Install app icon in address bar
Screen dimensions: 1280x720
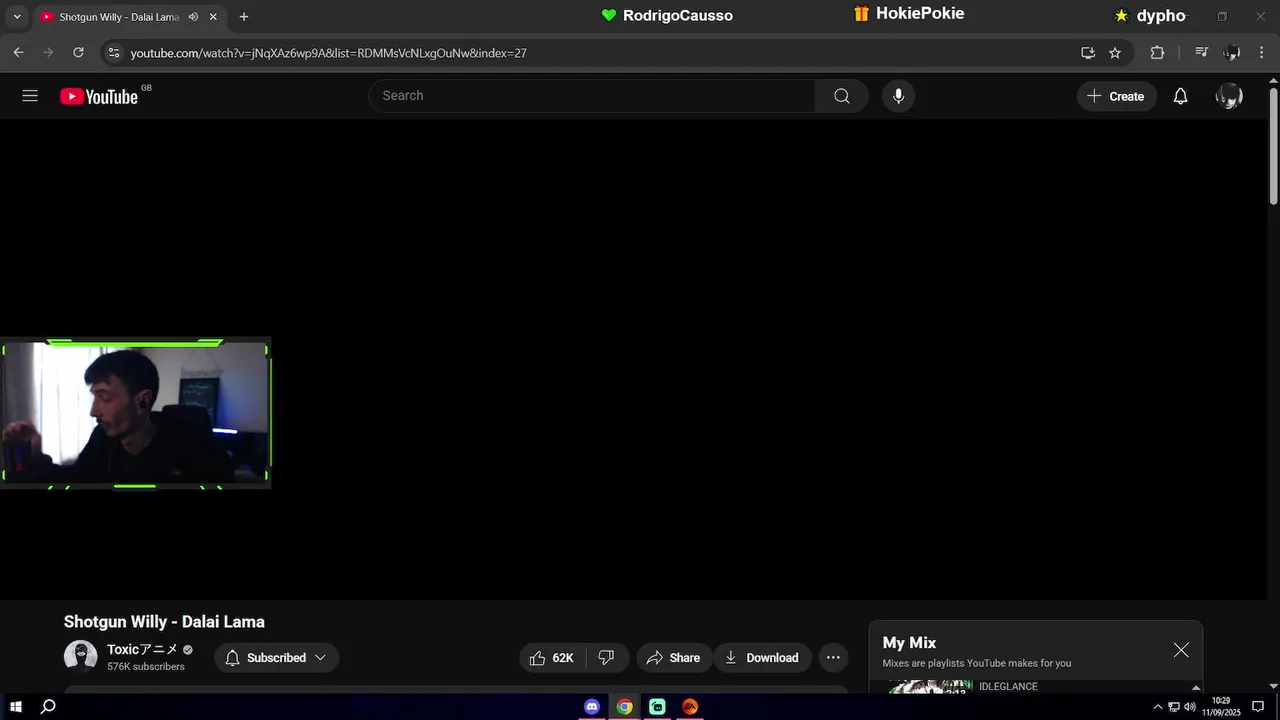(x=1088, y=52)
